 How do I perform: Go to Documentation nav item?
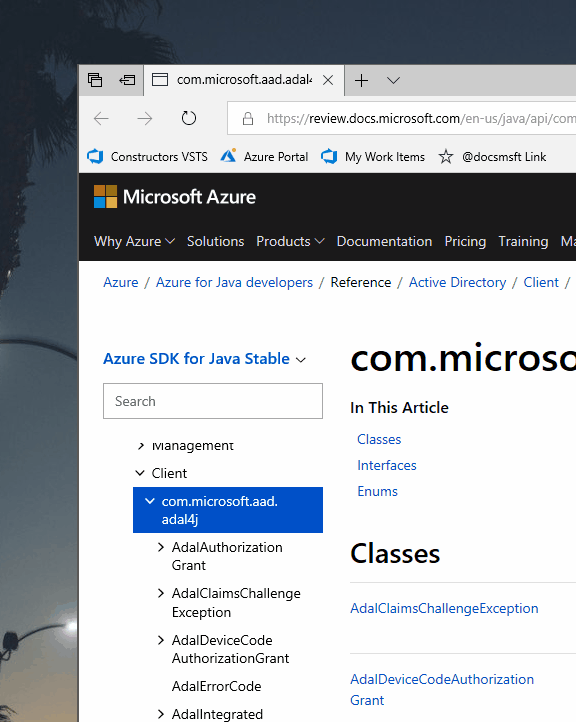(x=384, y=241)
